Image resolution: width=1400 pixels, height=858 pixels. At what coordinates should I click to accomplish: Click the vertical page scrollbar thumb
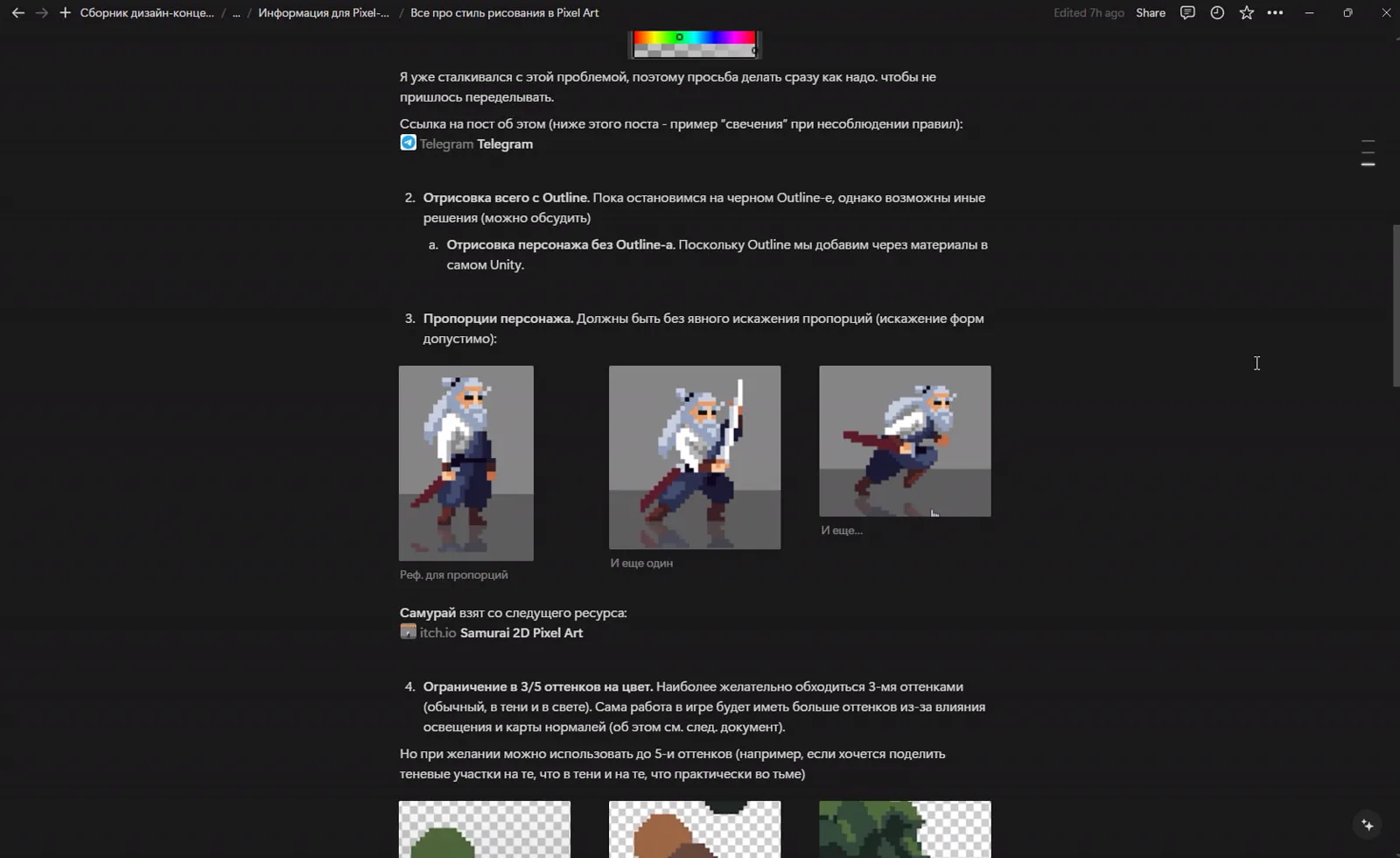pyautogui.click(x=1396, y=306)
